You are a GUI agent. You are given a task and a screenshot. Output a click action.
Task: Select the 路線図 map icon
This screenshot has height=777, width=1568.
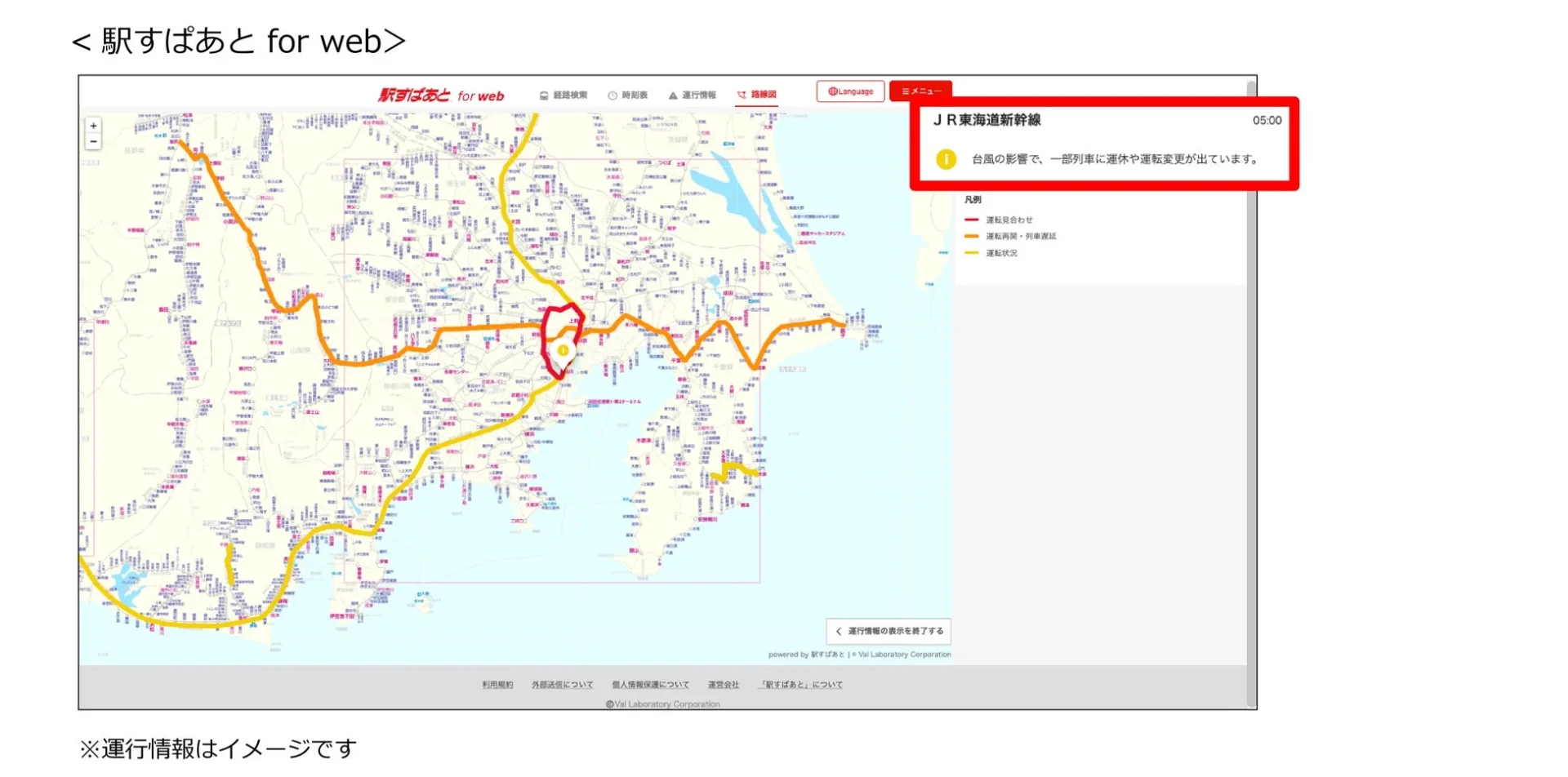pos(743,94)
